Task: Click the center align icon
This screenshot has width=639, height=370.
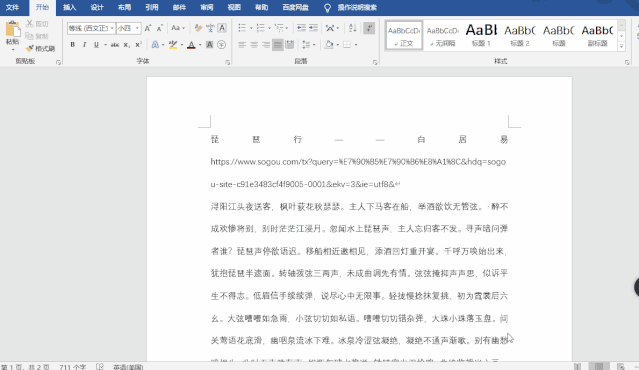Action: (x=254, y=45)
